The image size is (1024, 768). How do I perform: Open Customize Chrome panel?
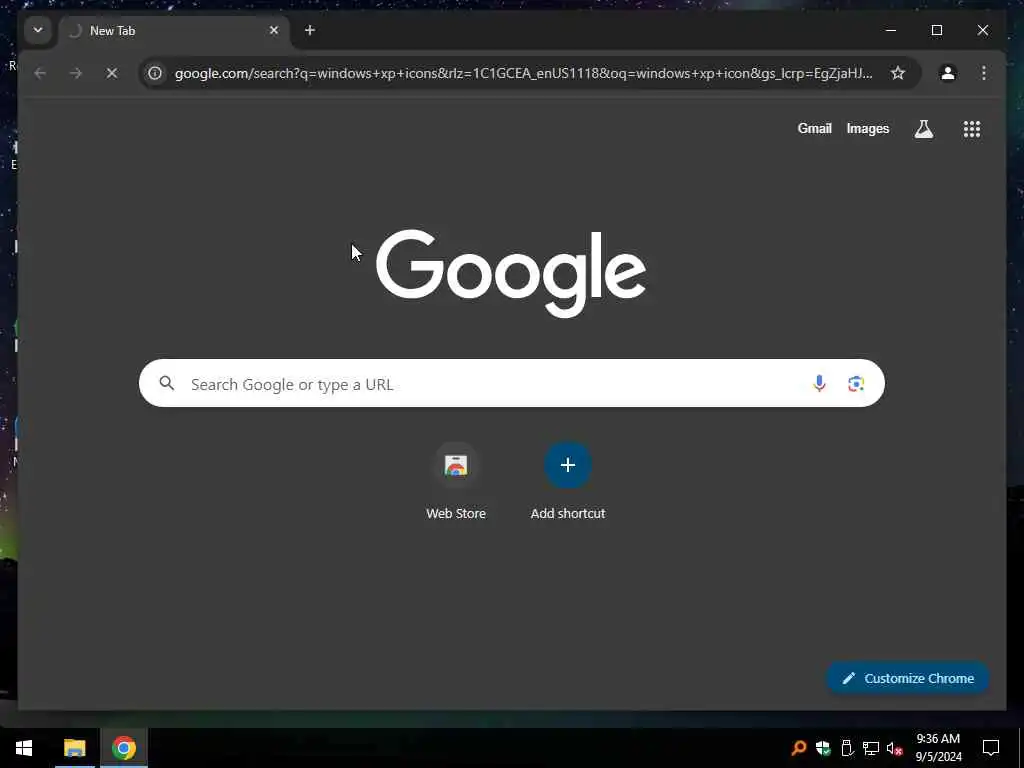click(908, 678)
